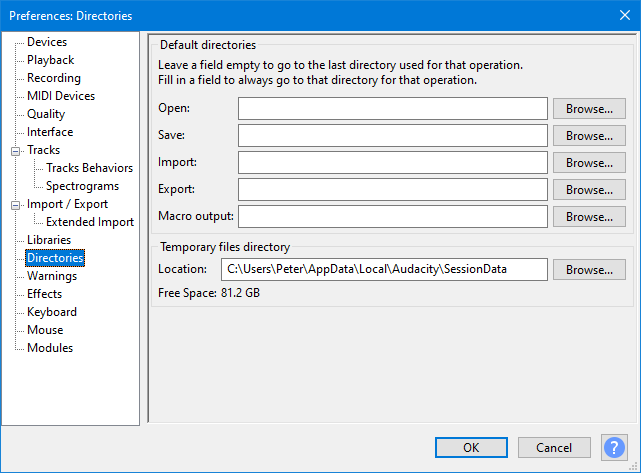
Task: Close the Preferences window
Action: (x=625, y=15)
